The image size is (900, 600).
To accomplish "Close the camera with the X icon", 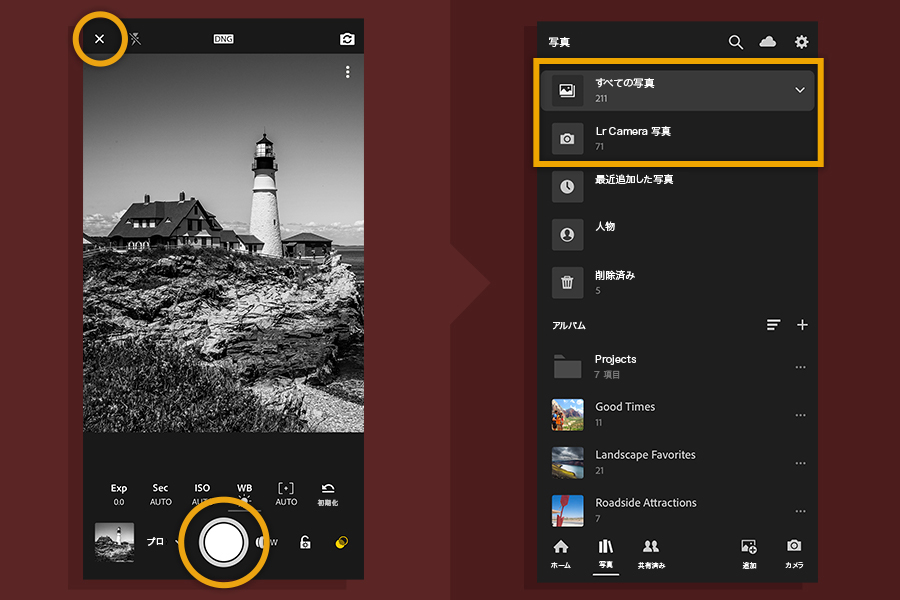I will (x=99, y=39).
